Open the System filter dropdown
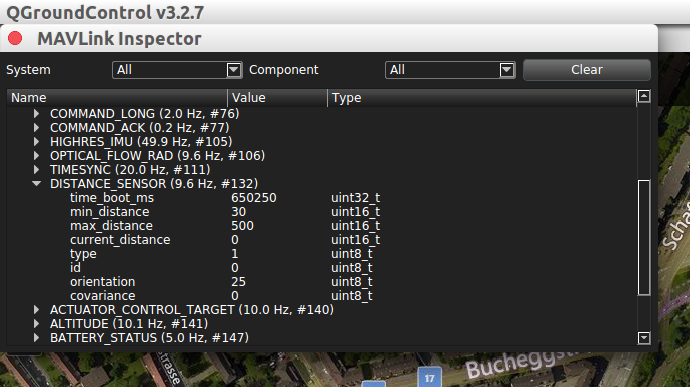This screenshot has width=690, height=387. click(177, 70)
